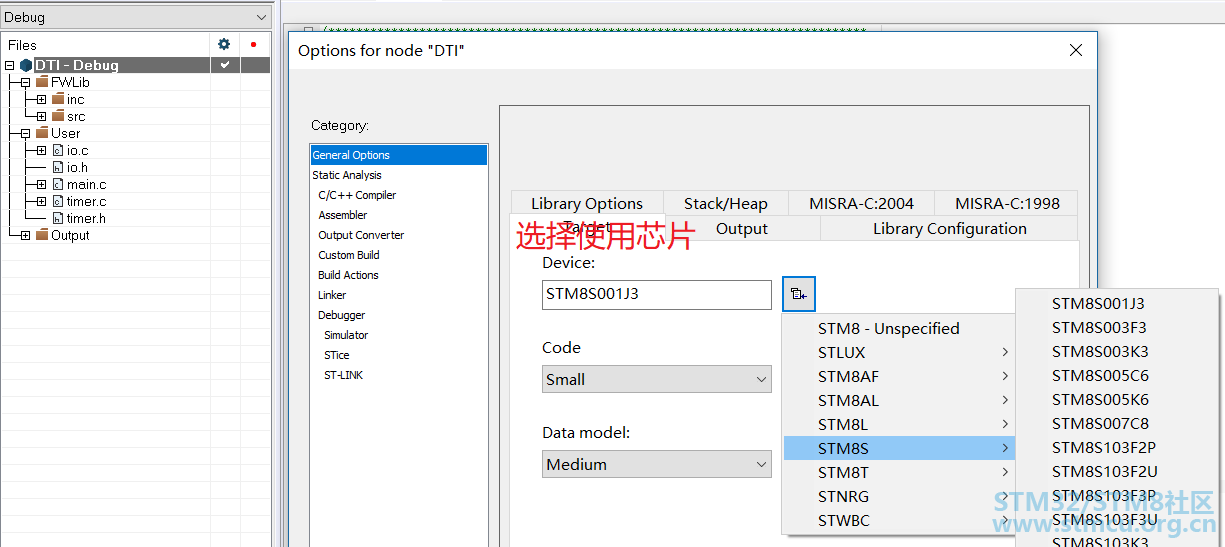Select io.h in the file tree
The width and height of the screenshot is (1225, 547).
pos(77,167)
